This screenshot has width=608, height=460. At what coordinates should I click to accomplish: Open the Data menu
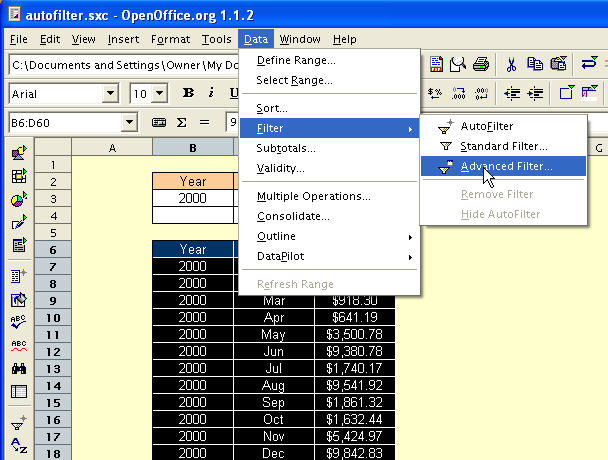(x=256, y=39)
